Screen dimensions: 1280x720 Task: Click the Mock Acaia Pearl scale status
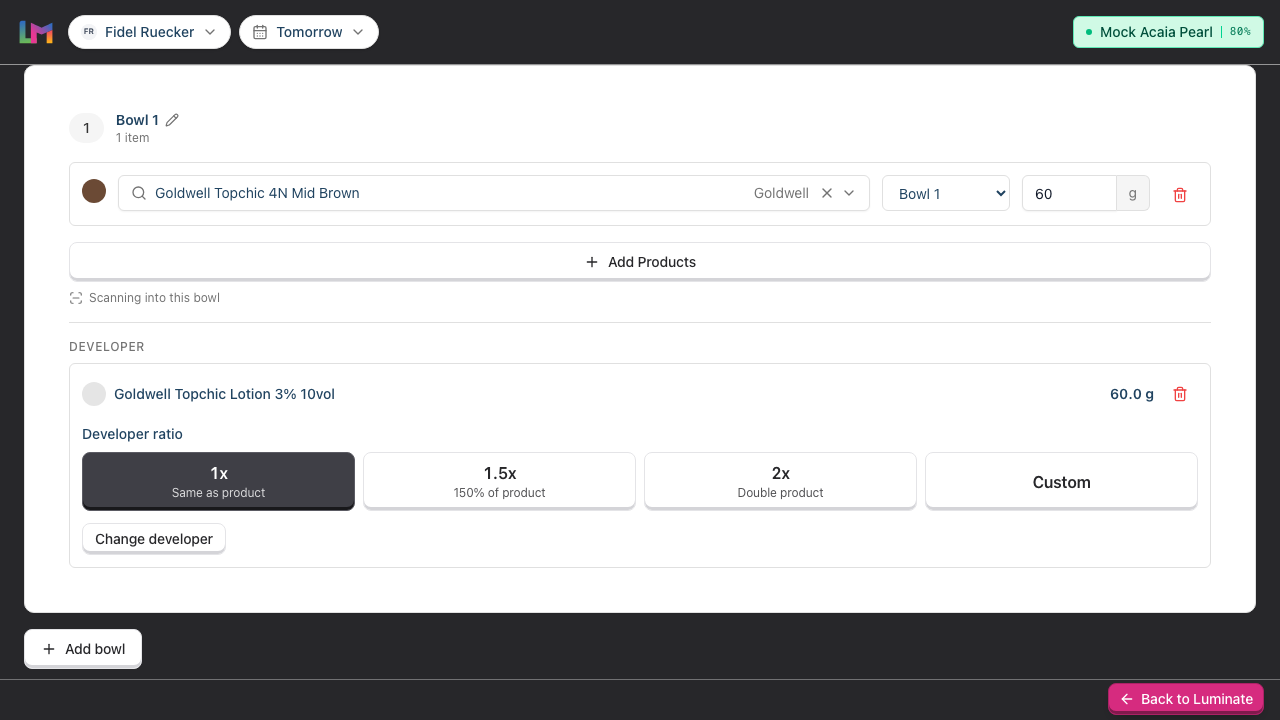tap(1168, 32)
